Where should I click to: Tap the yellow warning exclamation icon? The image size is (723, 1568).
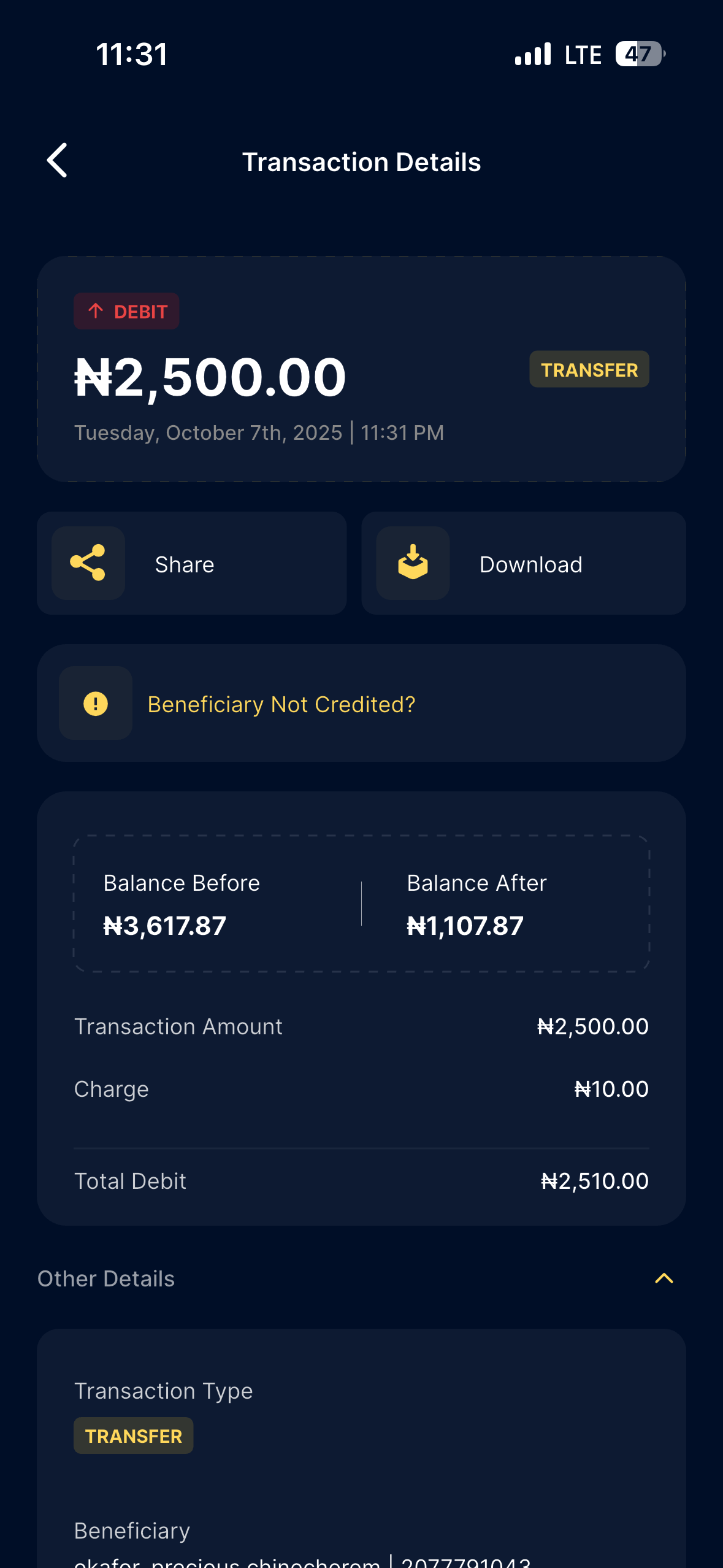[x=96, y=704]
